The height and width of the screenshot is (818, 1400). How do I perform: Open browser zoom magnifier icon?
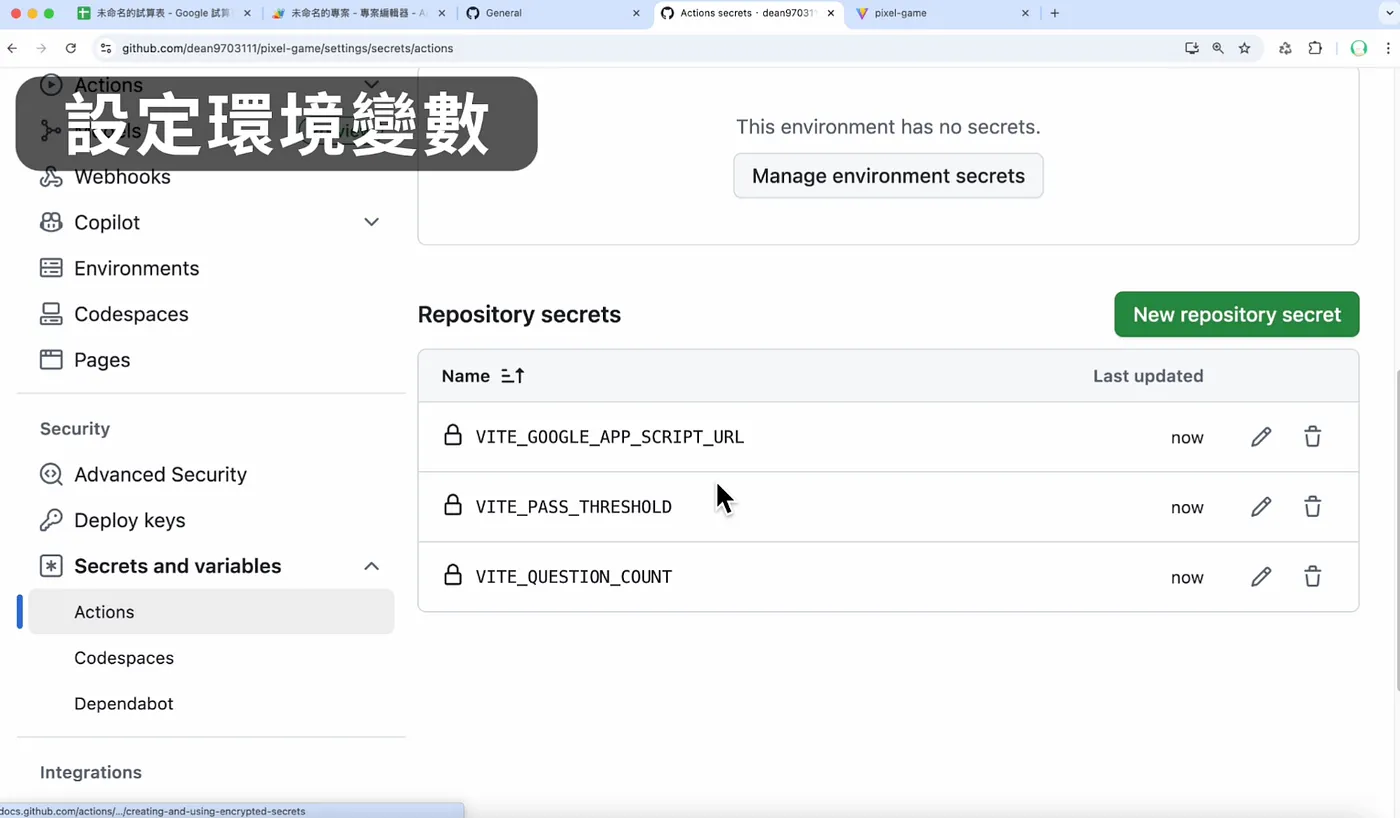(x=1218, y=48)
